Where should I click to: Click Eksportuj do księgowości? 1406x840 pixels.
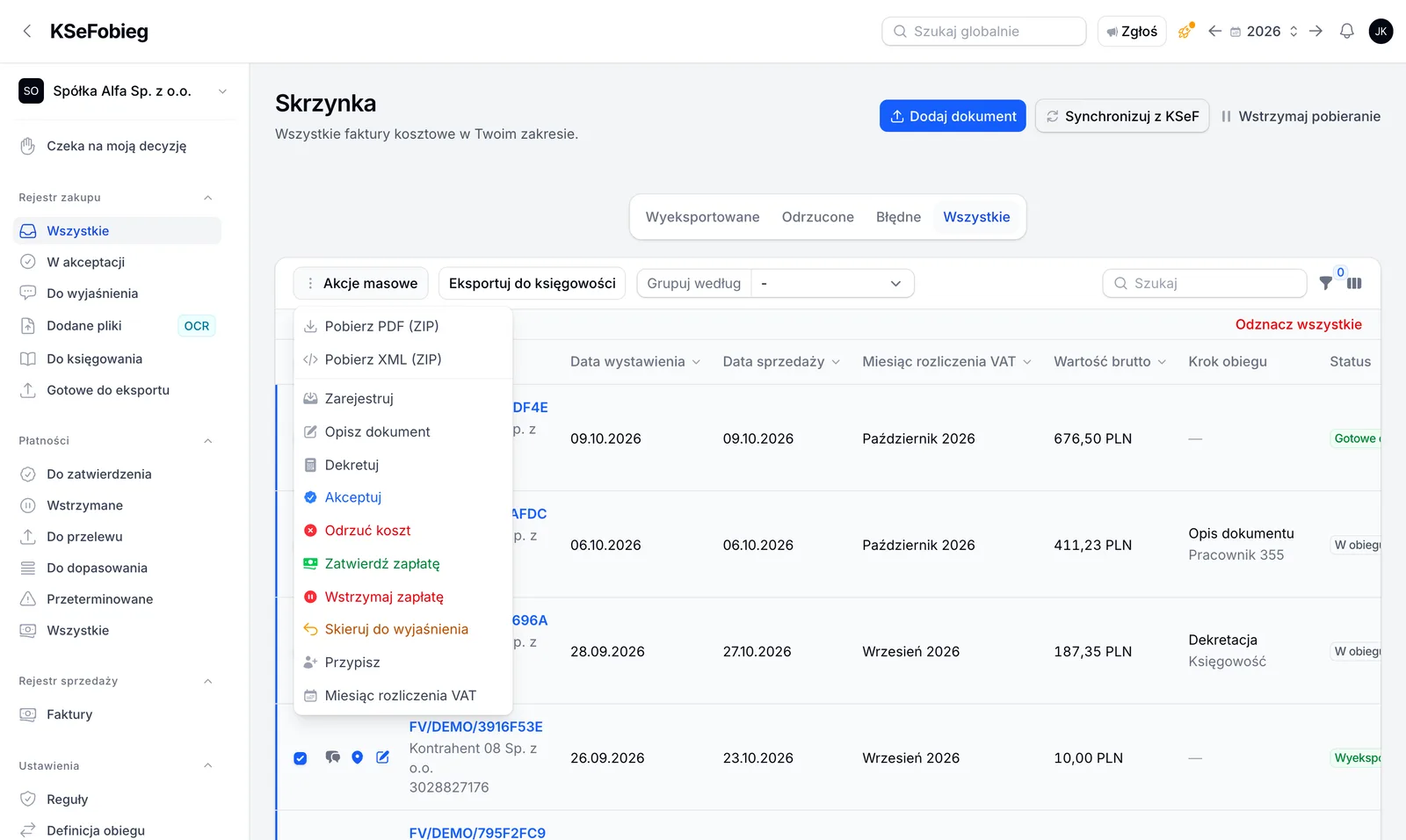click(x=533, y=284)
